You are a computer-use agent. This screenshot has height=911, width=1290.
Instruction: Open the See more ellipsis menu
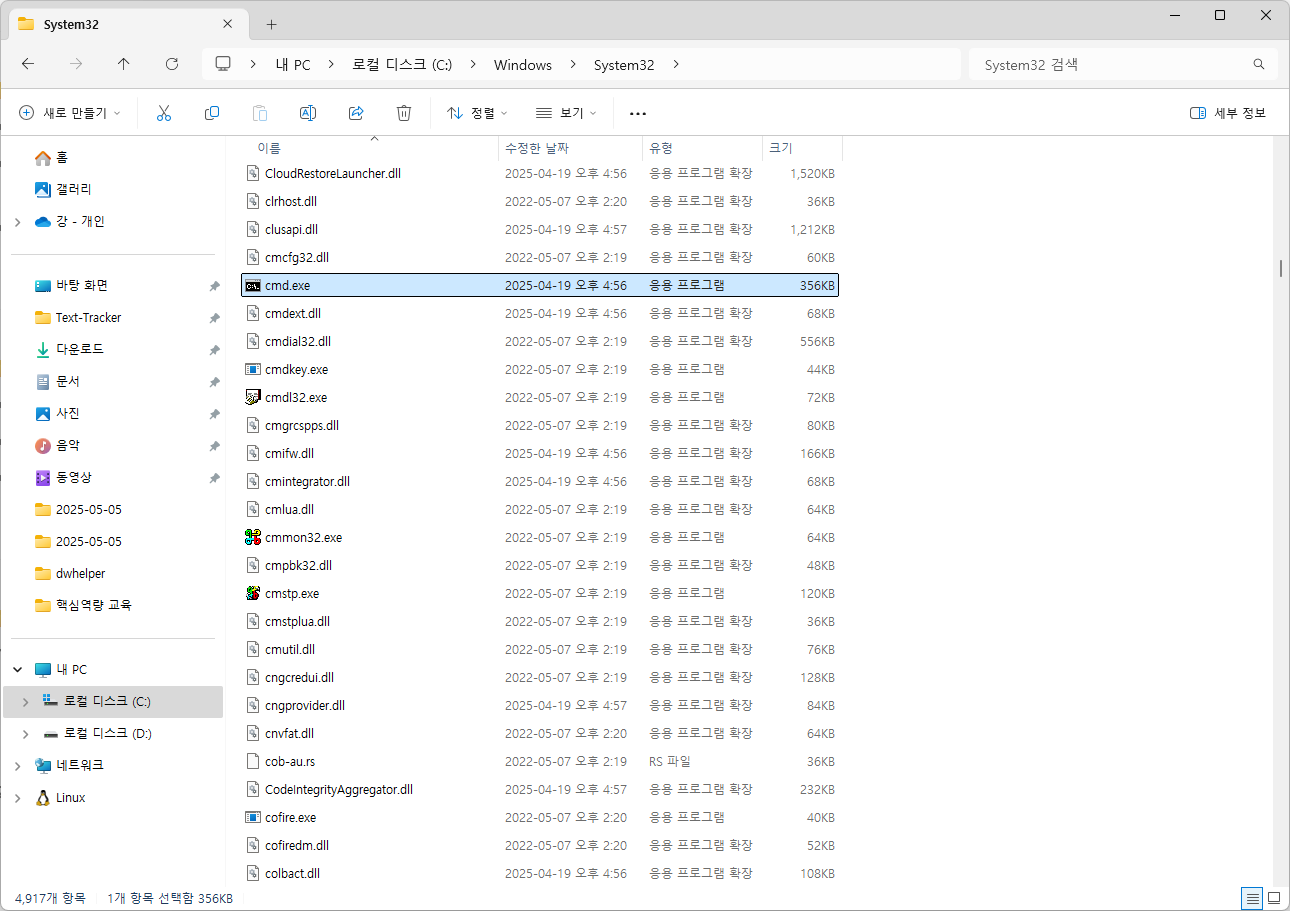(x=638, y=113)
